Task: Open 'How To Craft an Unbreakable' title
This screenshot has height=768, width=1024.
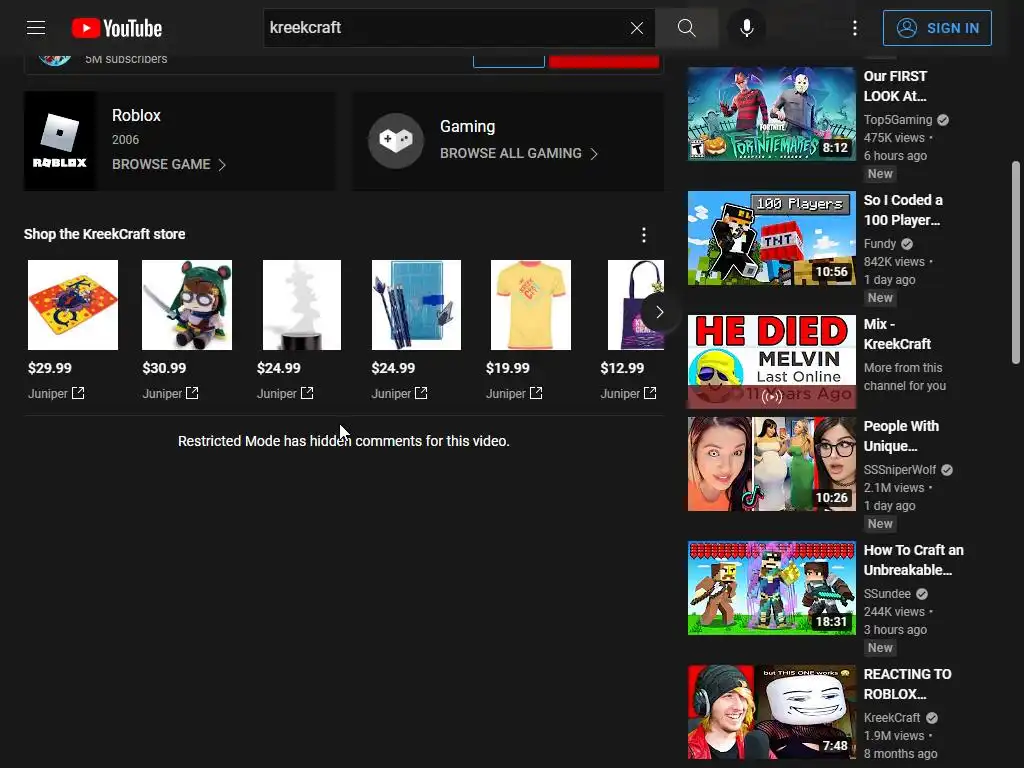Action: (914, 560)
